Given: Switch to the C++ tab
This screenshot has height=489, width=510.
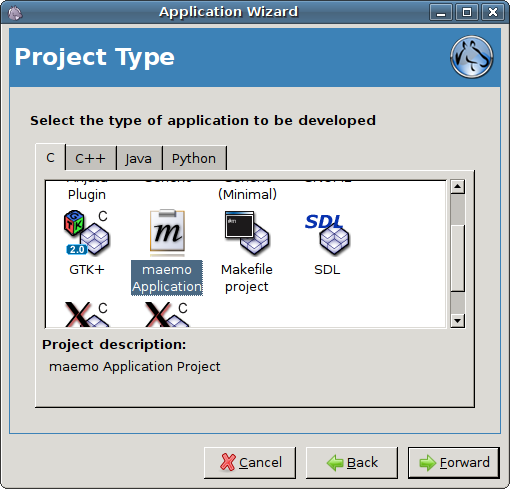Looking at the screenshot, I should [90, 159].
